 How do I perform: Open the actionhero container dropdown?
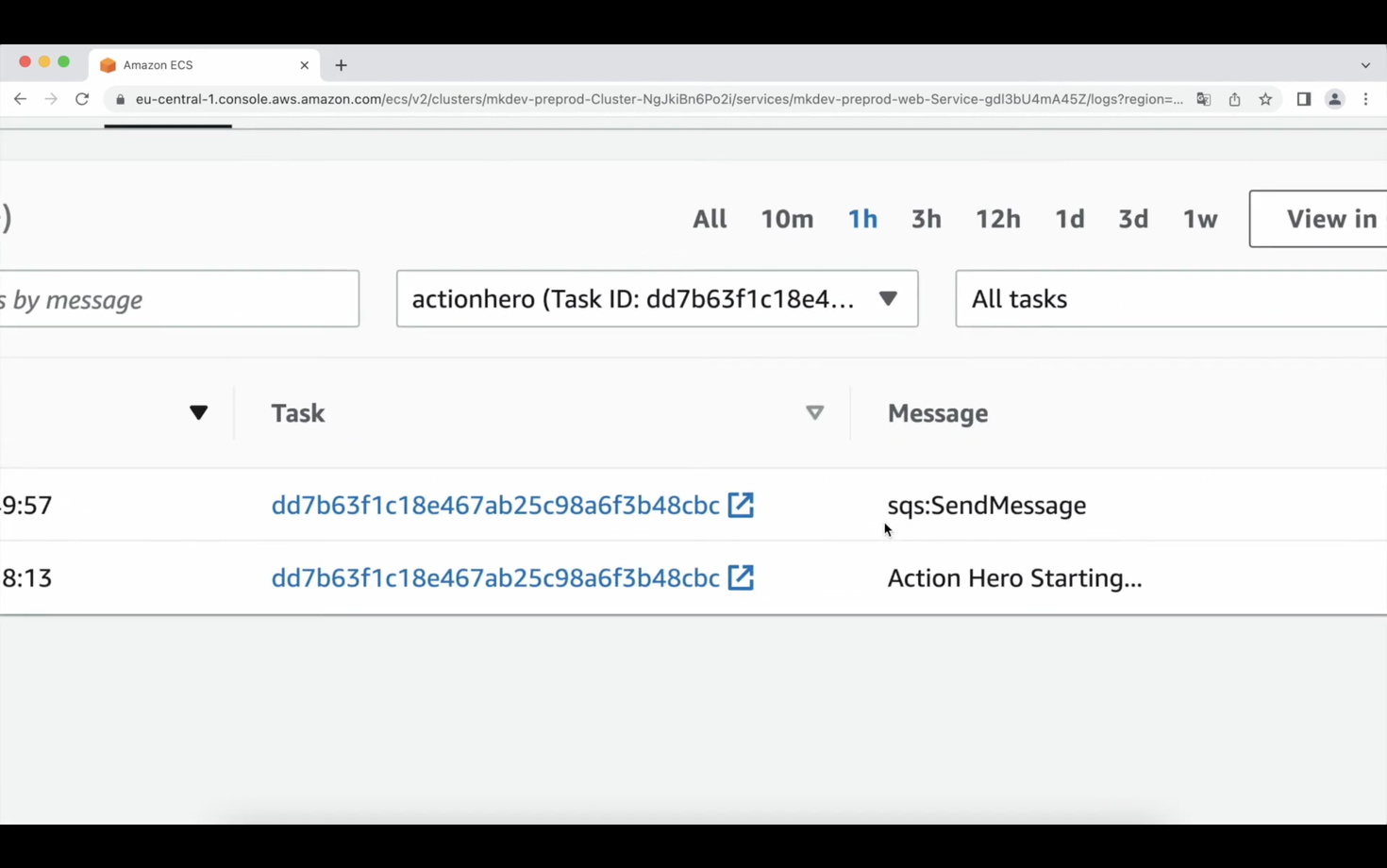[657, 299]
